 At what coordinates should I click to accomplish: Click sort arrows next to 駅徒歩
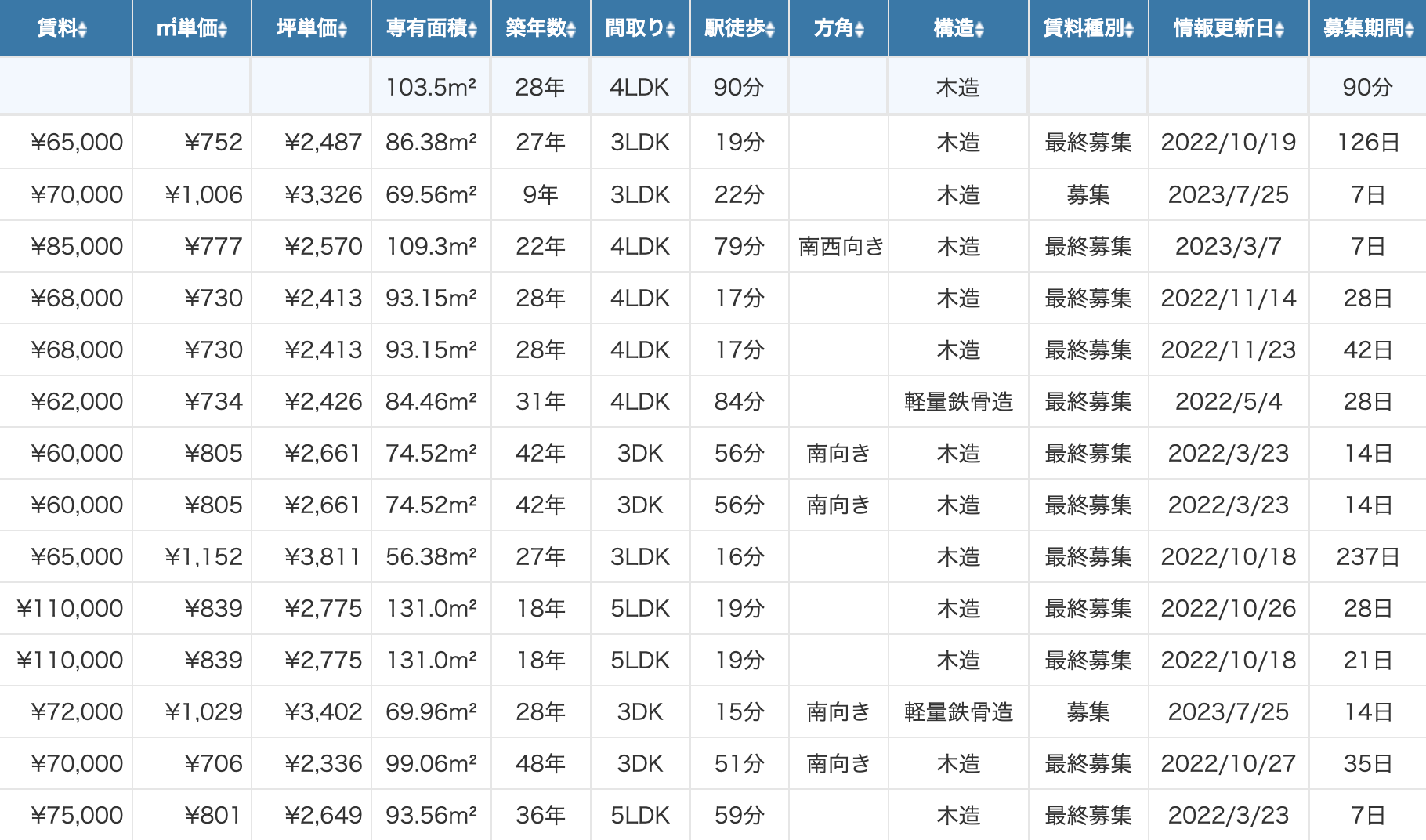[x=771, y=30]
